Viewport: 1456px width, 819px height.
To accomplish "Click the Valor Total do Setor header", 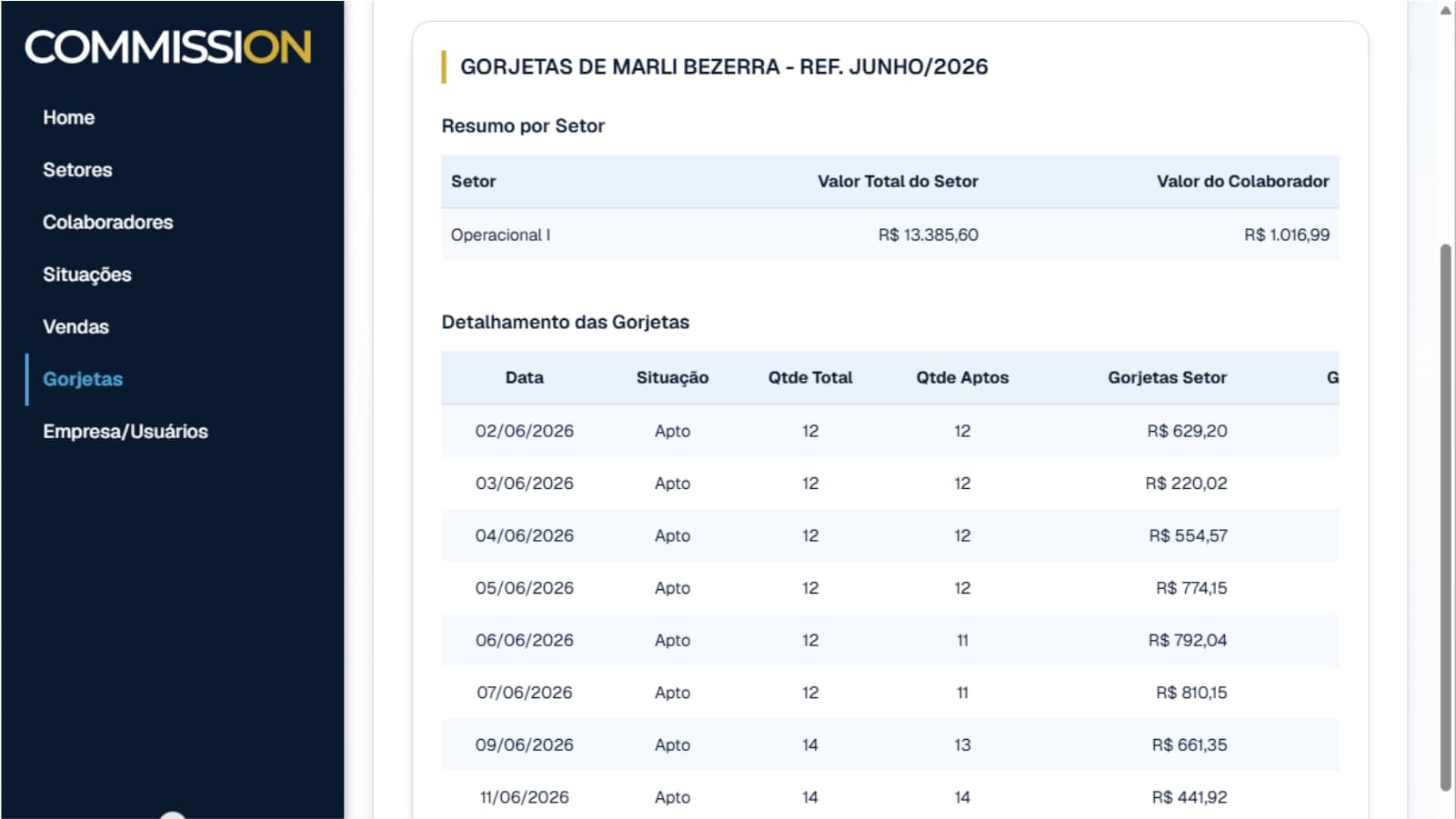I will [898, 181].
